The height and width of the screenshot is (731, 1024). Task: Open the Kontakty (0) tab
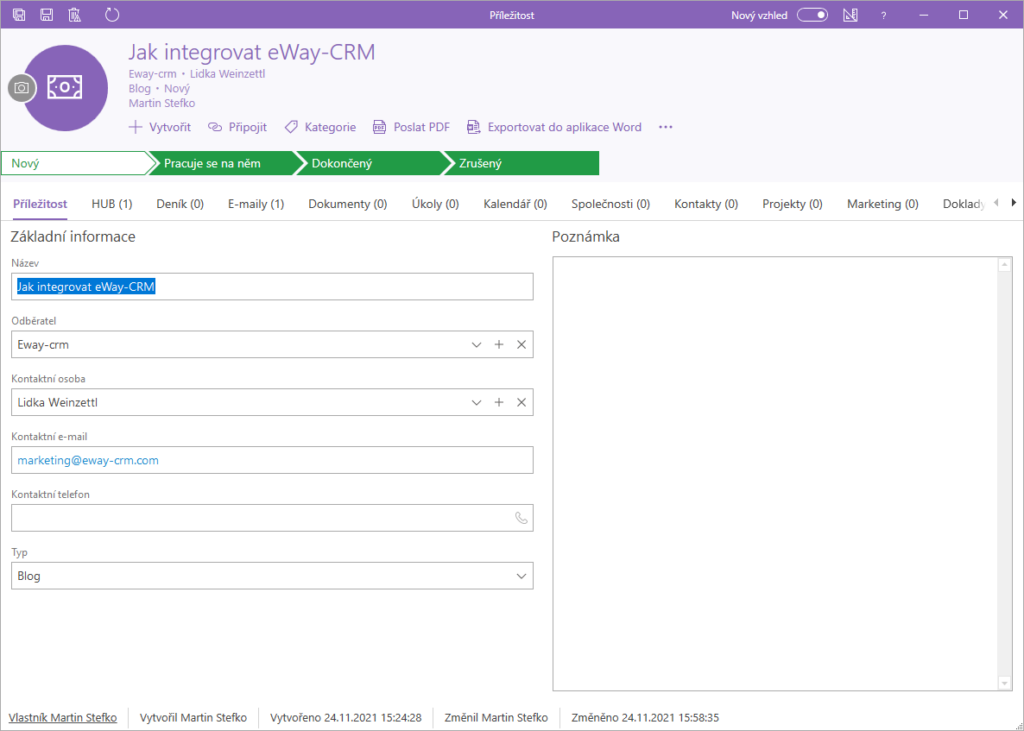(x=706, y=204)
